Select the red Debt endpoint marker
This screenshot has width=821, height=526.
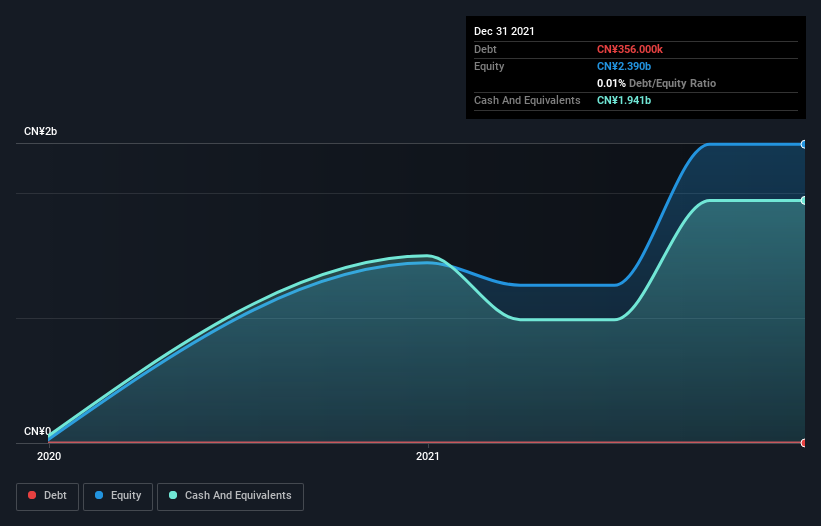point(804,443)
